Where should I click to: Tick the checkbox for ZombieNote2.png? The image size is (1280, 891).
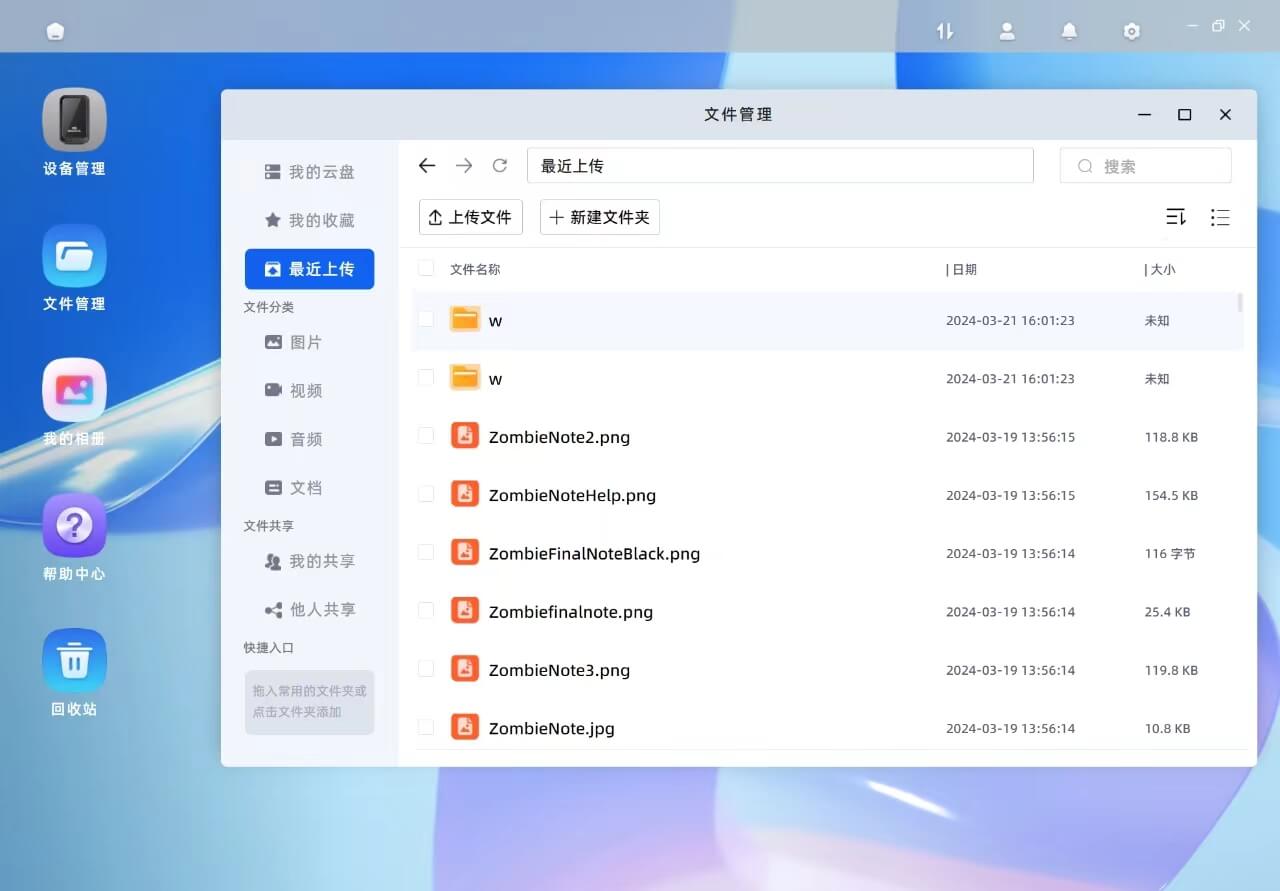426,436
